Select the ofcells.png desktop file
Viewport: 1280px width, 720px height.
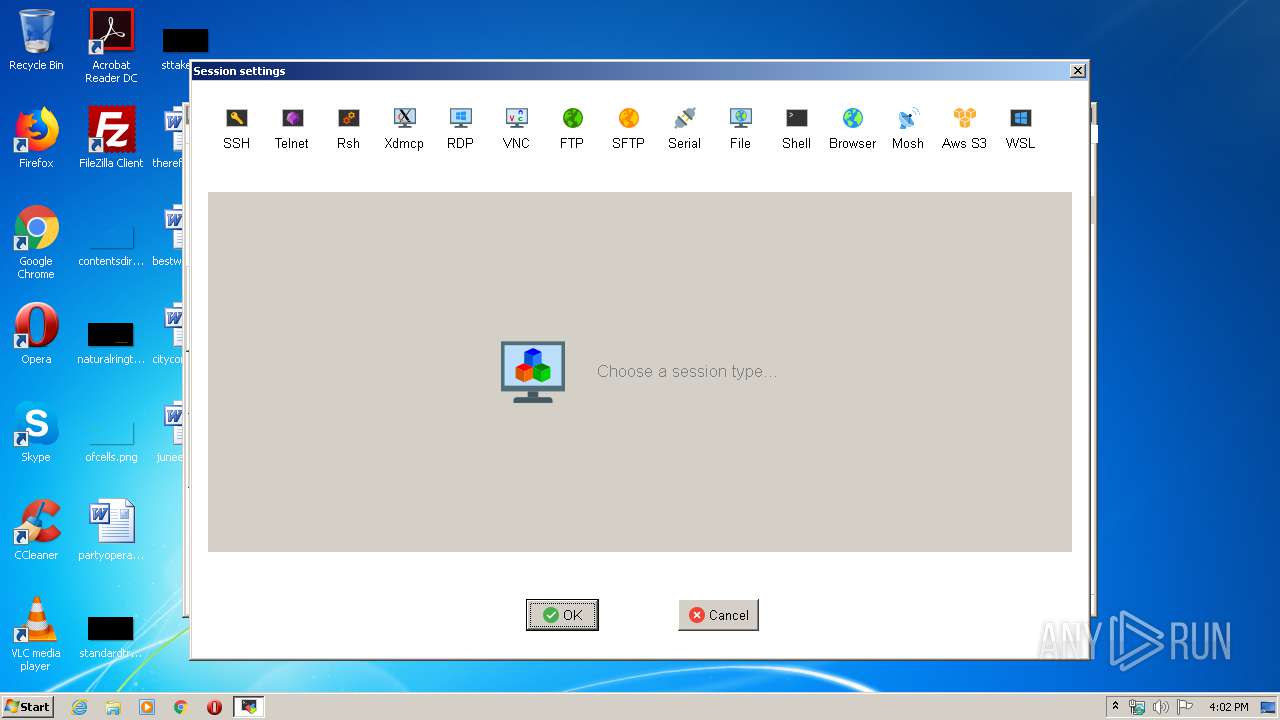click(x=111, y=439)
